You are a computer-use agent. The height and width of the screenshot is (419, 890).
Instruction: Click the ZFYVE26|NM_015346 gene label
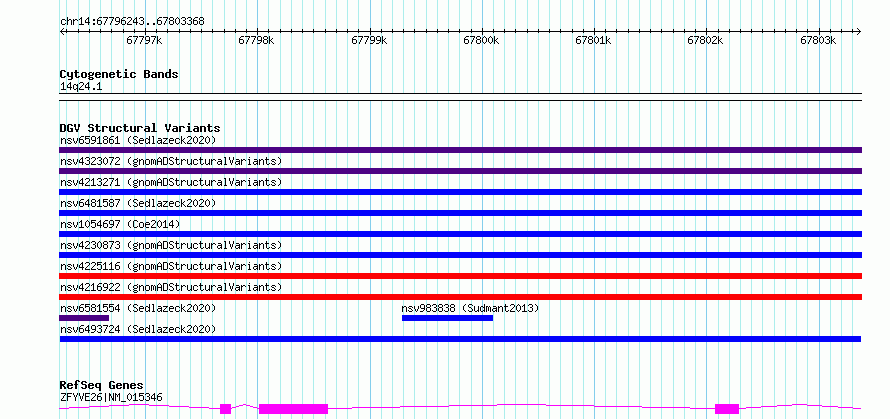pyautogui.click(x=111, y=397)
